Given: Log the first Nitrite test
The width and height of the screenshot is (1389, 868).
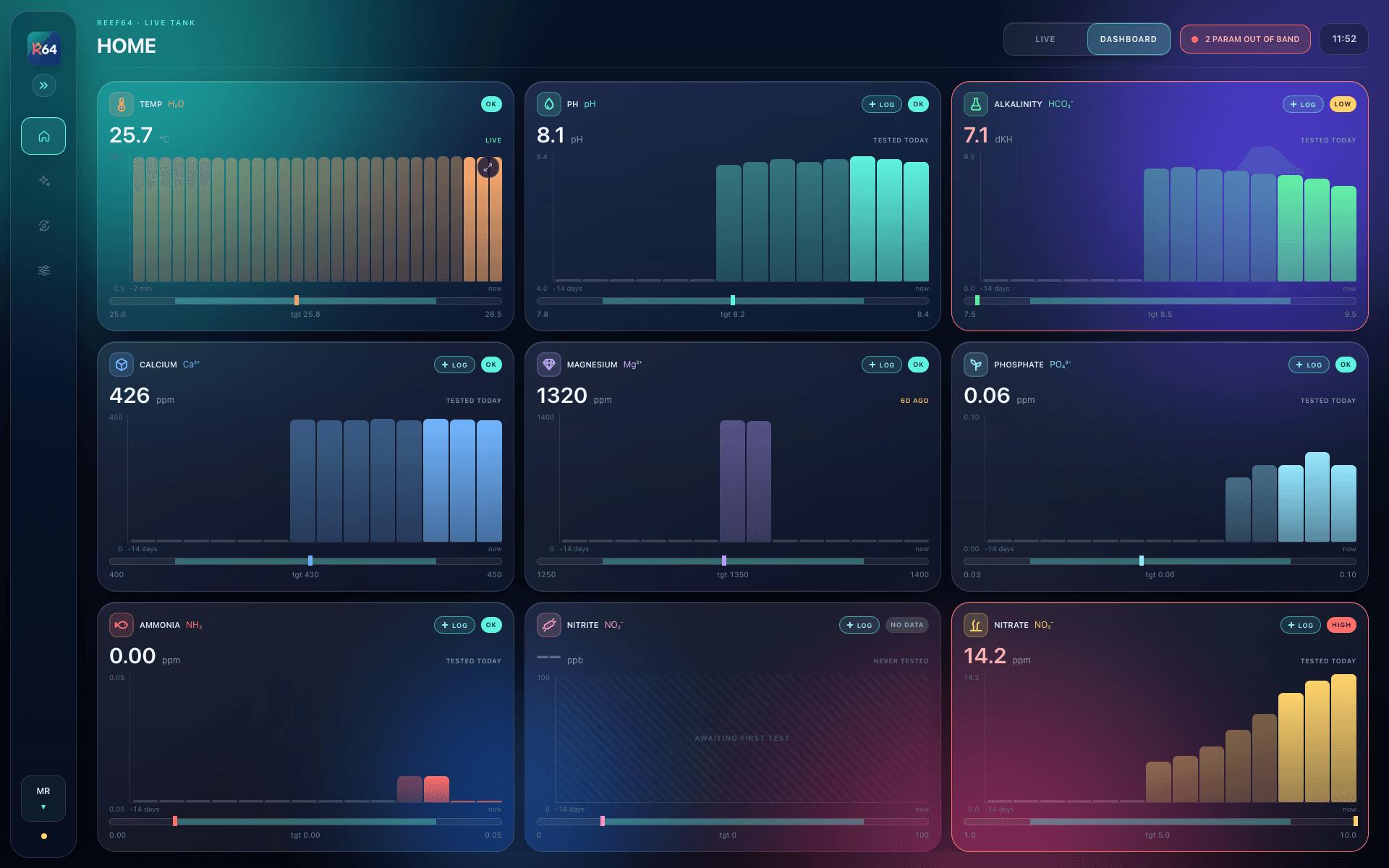Looking at the screenshot, I should 859,625.
